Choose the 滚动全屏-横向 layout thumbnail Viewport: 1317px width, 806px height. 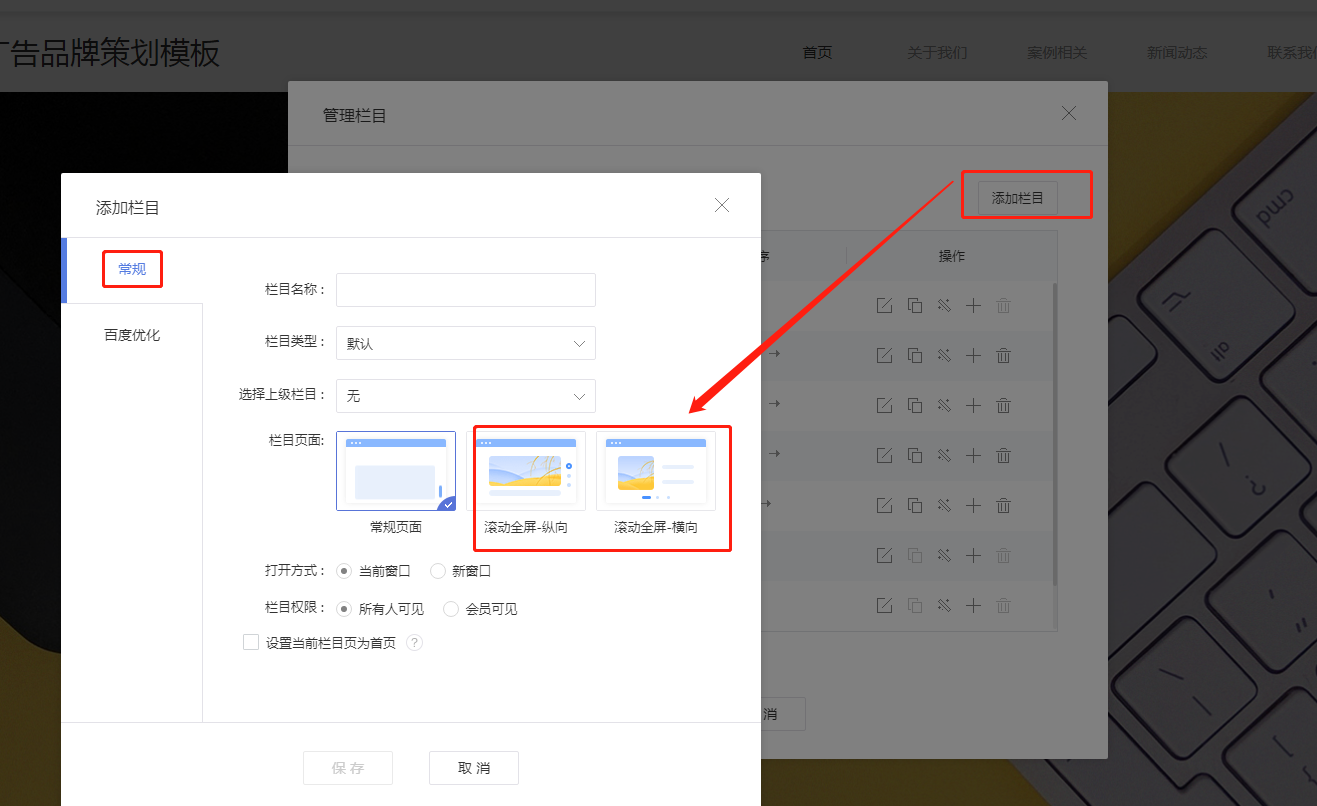coord(656,471)
